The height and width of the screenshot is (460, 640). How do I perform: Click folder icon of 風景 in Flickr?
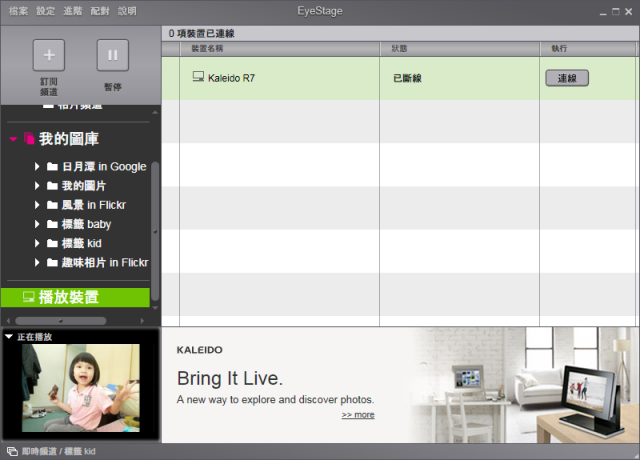click(52, 205)
